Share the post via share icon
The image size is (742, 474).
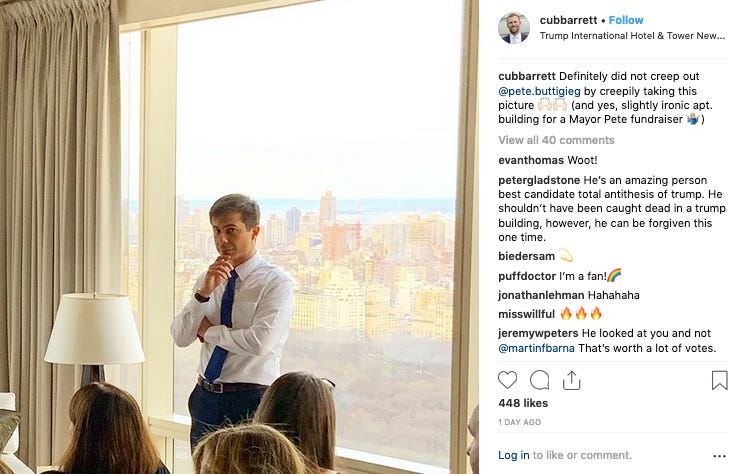click(x=572, y=380)
